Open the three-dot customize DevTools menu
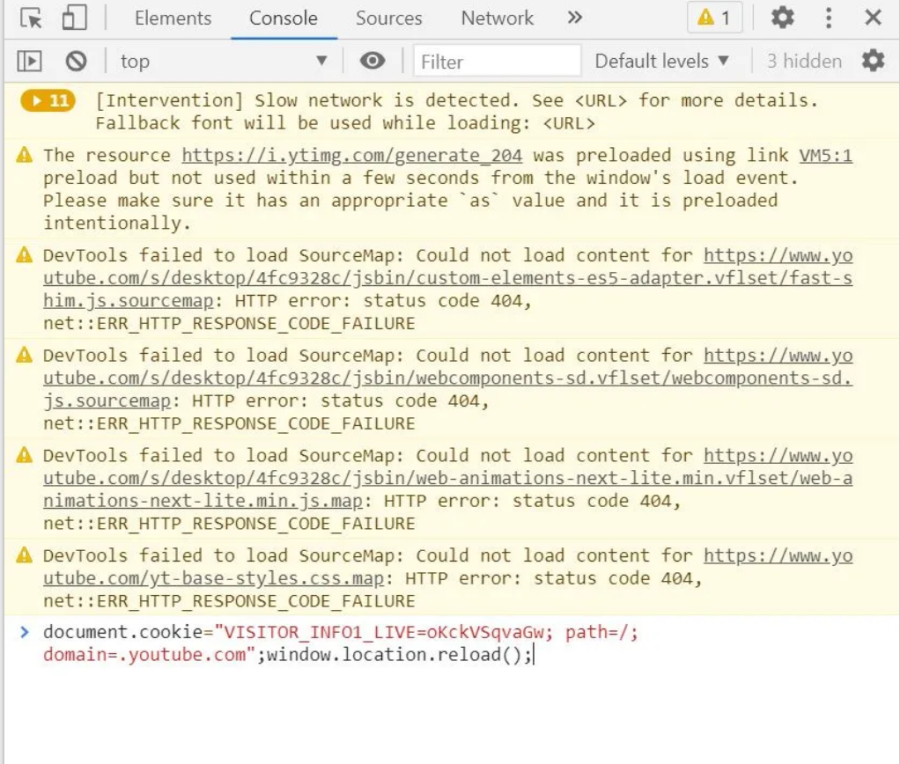This screenshot has height=764, width=900. click(828, 18)
